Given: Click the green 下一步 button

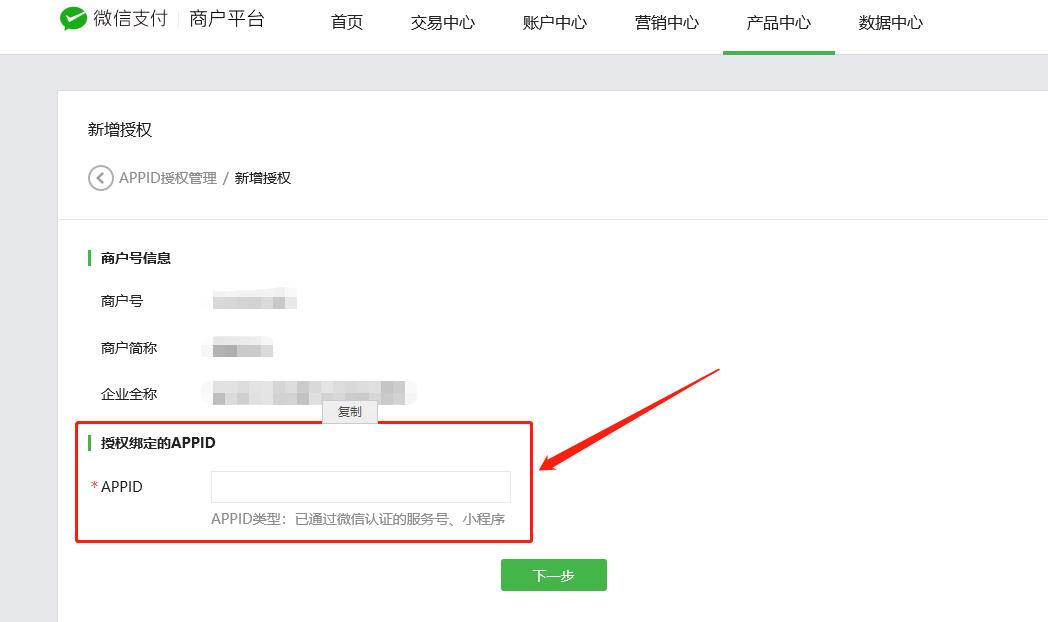Looking at the screenshot, I should (x=554, y=575).
